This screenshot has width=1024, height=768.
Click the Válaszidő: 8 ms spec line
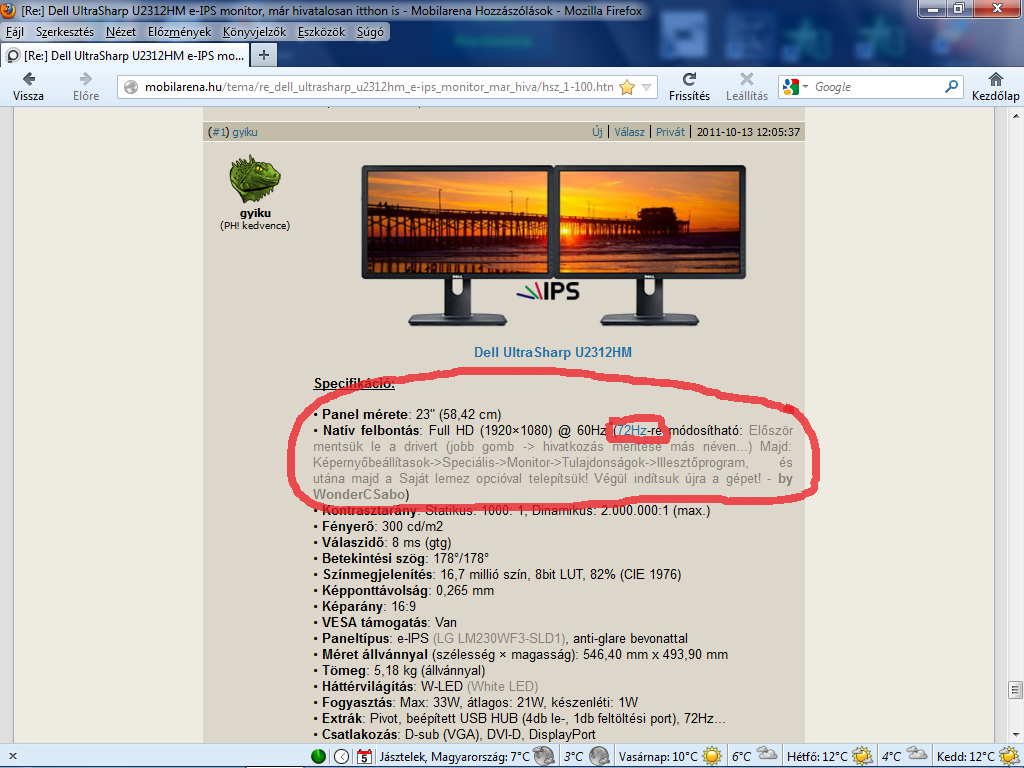tap(383, 543)
